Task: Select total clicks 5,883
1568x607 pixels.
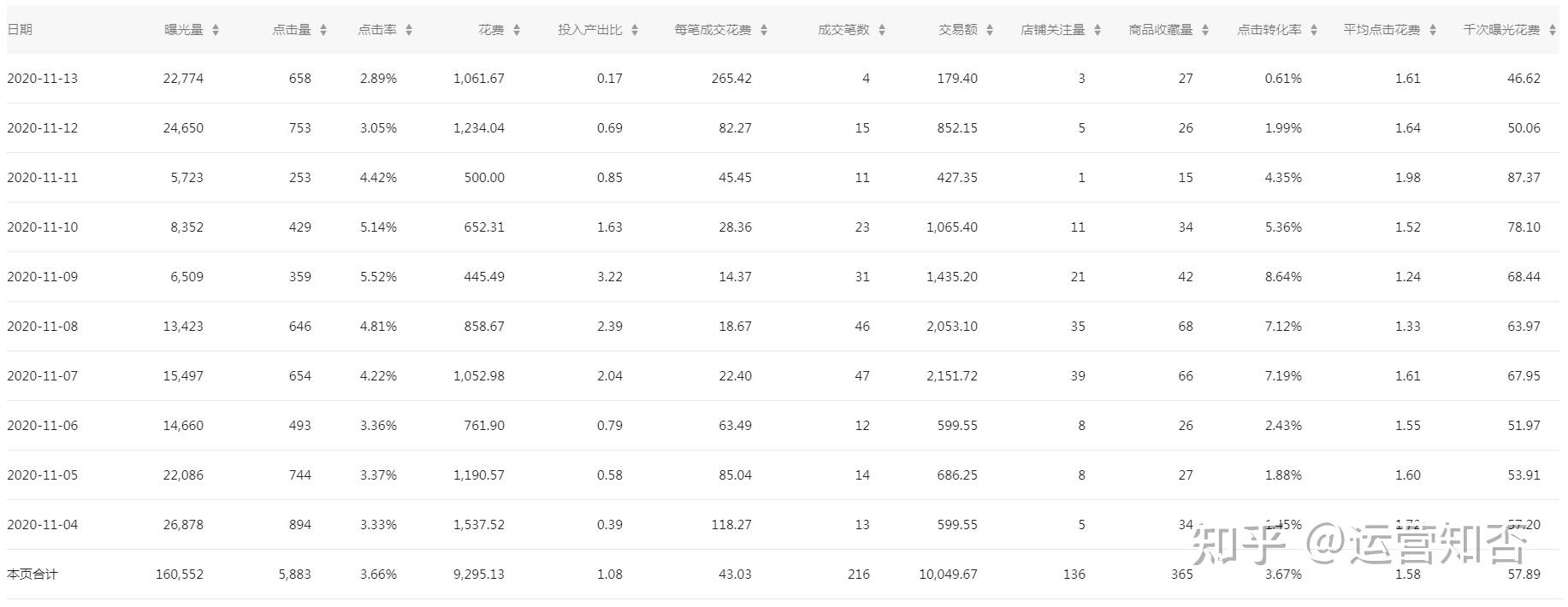Action: click(295, 575)
